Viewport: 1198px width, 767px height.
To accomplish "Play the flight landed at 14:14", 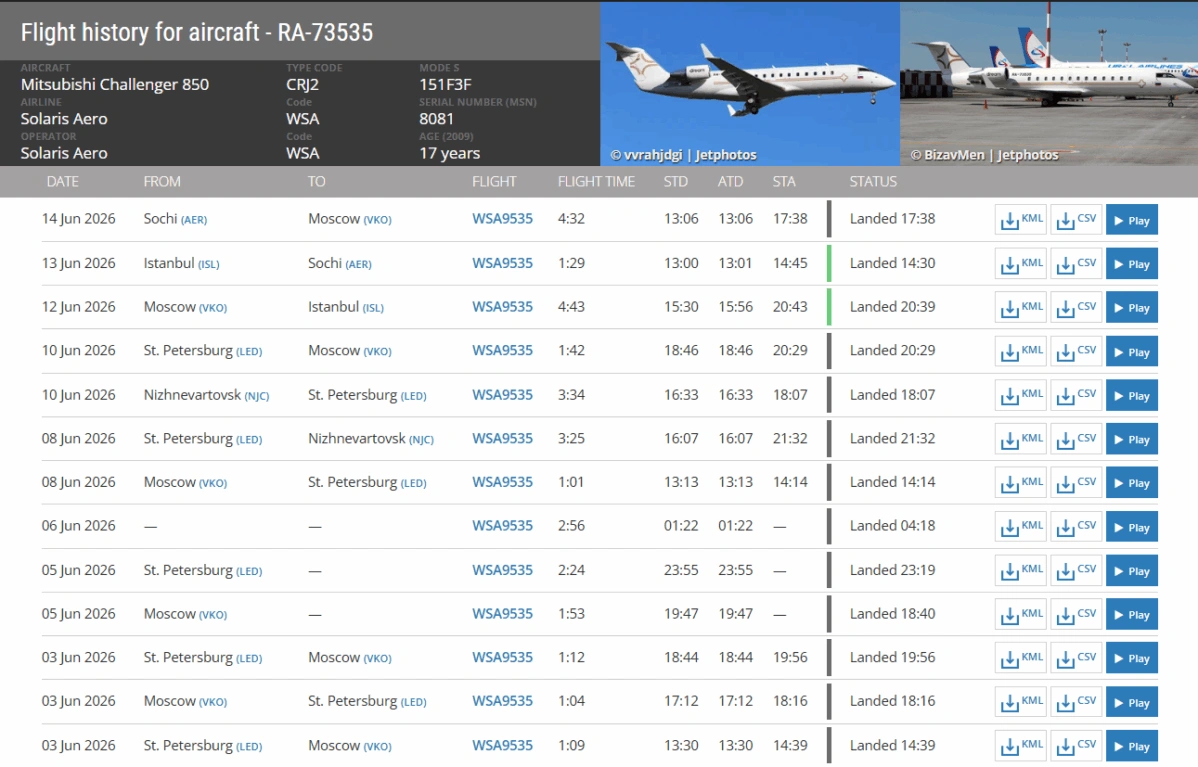I will (x=1132, y=483).
